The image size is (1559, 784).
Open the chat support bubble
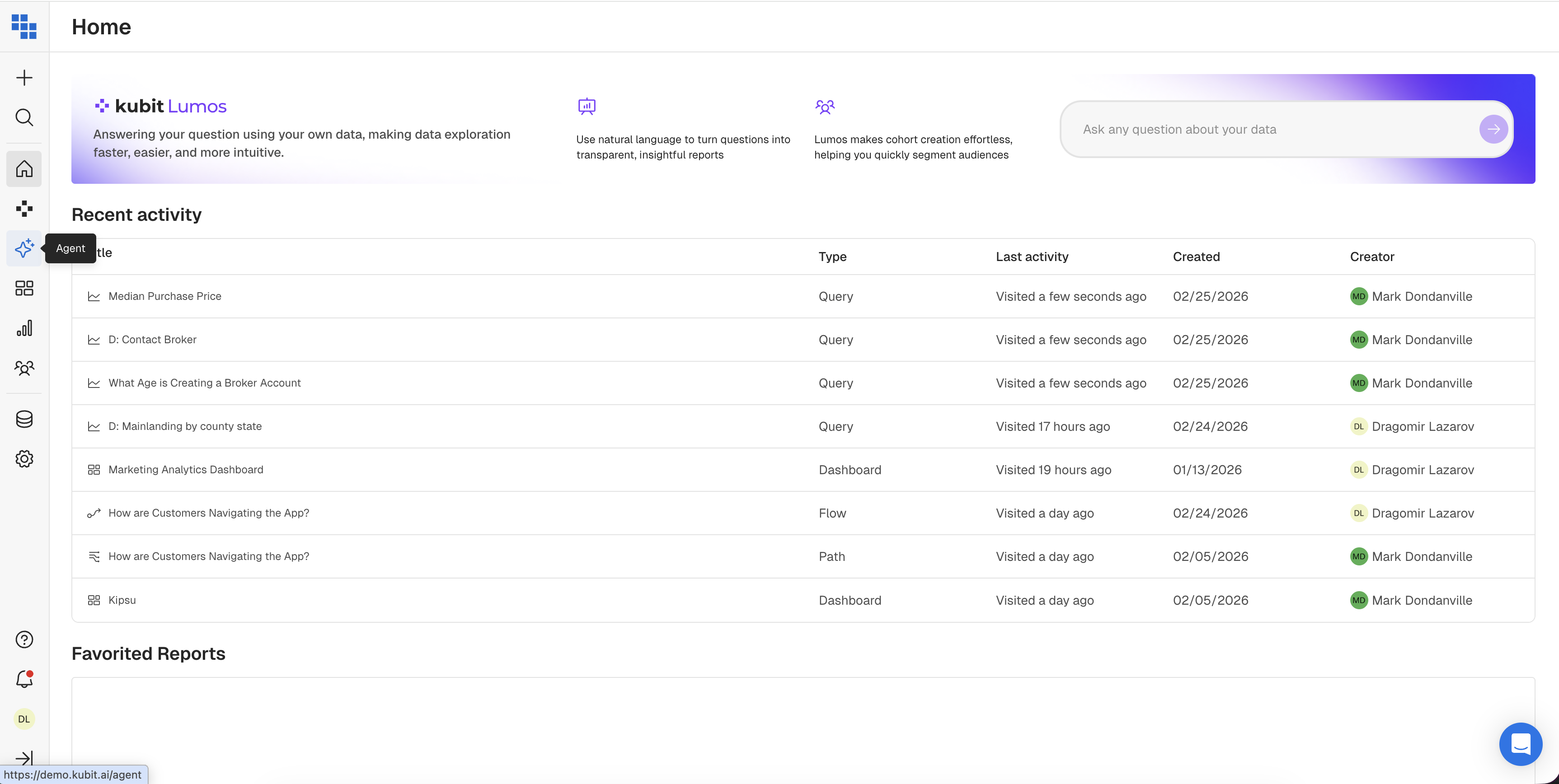pyautogui.click(x=1520, y=743)
